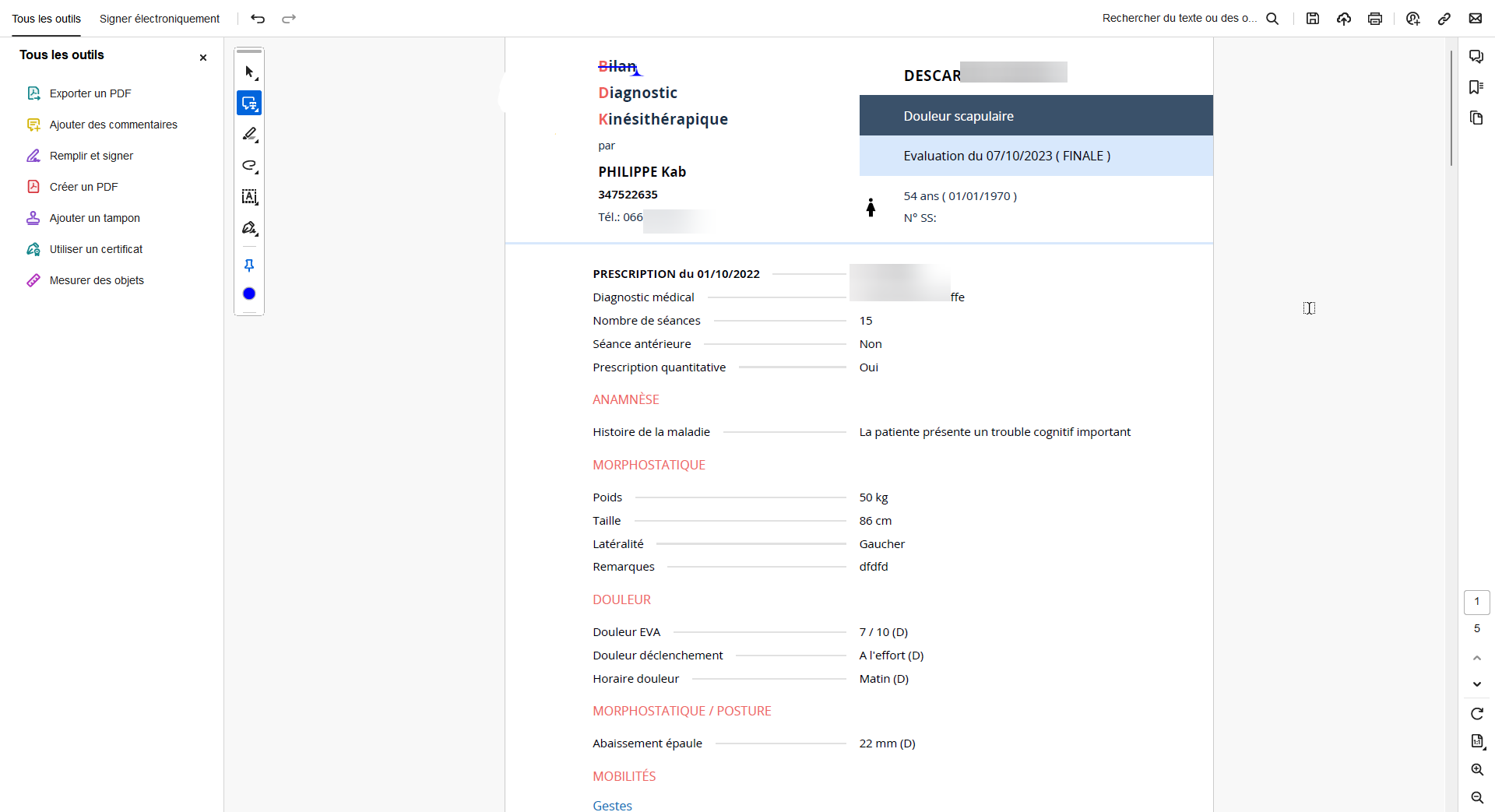Copy a link to the document
Image resolution: width=1495 pixels, height=812 pixels.
tap(1444, 19)
